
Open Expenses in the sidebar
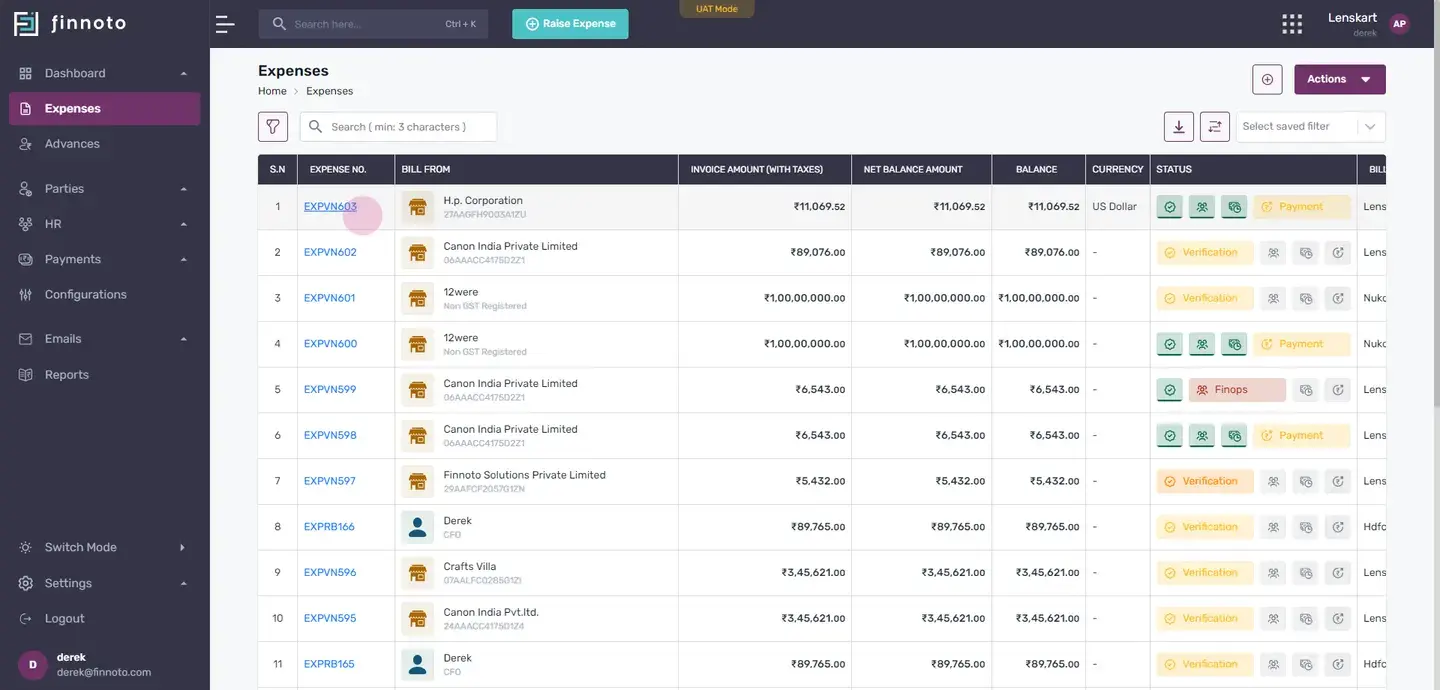(105, 109)
